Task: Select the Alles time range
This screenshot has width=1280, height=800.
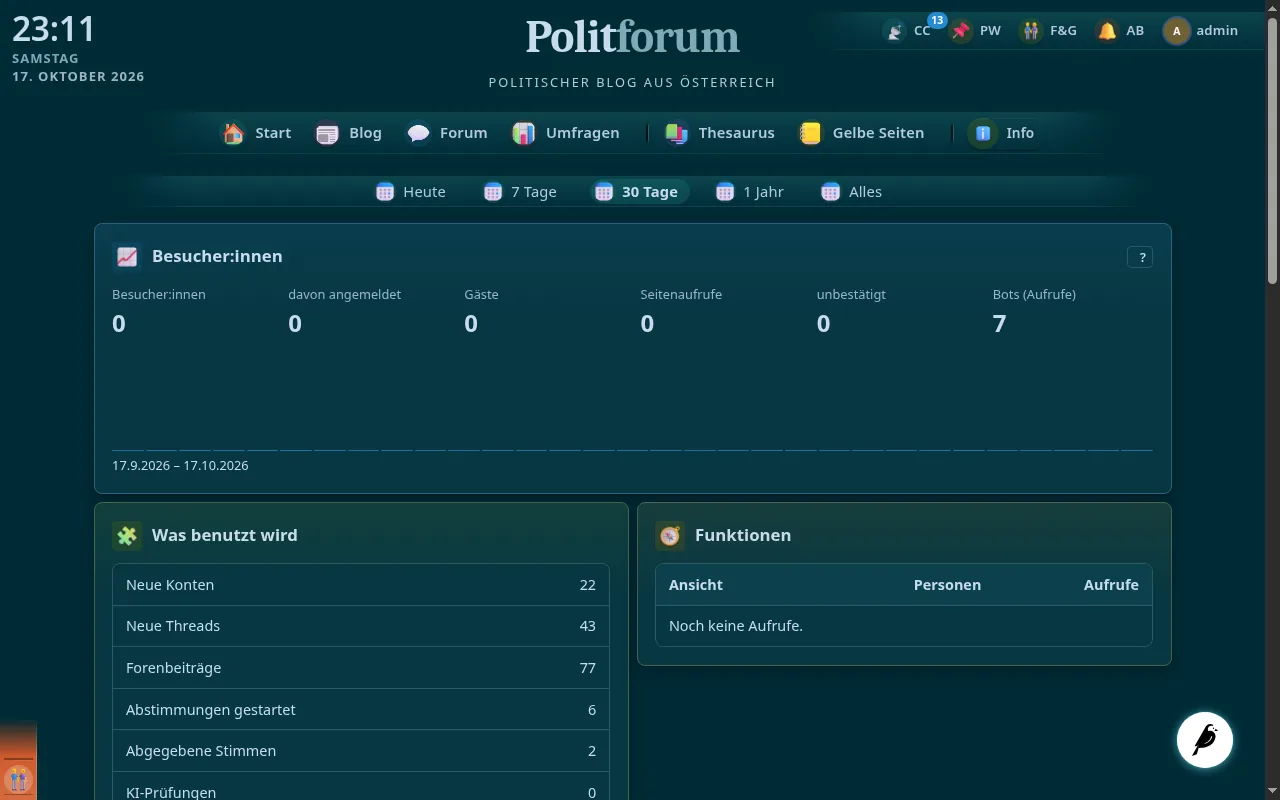Action: [852, 192]
